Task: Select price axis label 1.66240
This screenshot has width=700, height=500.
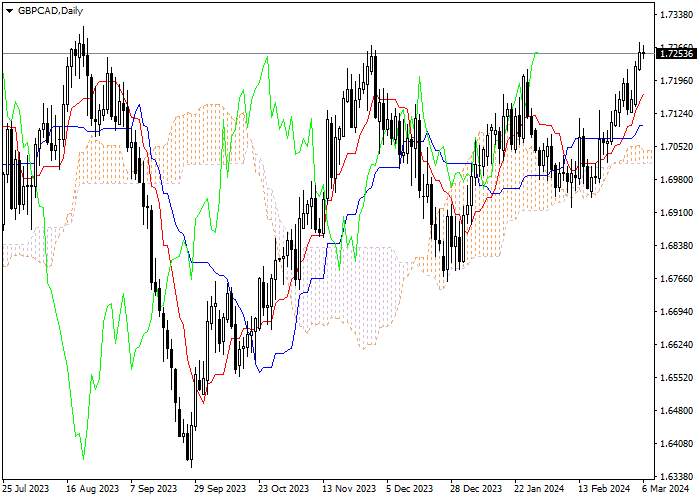Action: (677, 345)
